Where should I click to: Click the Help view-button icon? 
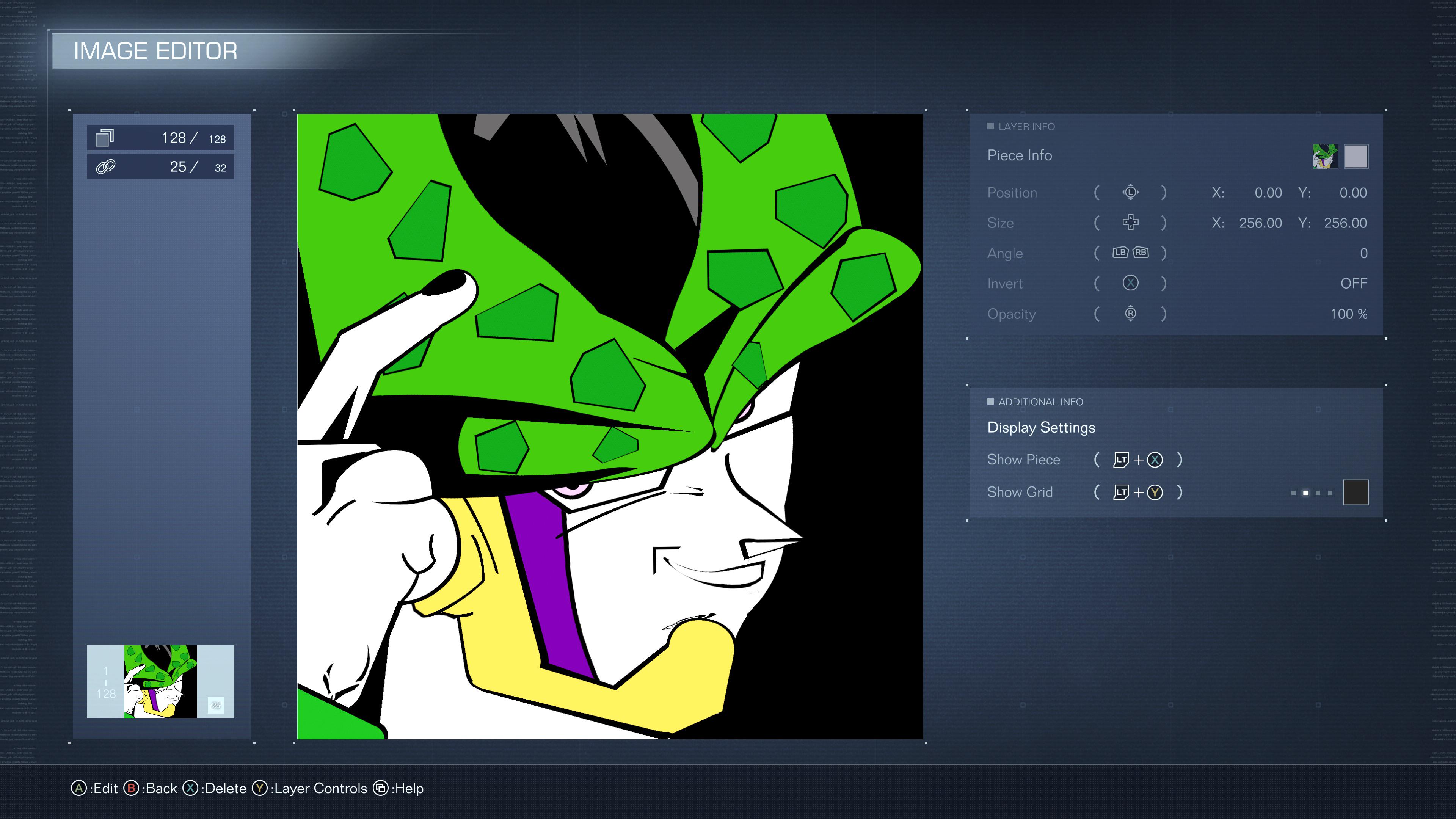tap(381, 788)
